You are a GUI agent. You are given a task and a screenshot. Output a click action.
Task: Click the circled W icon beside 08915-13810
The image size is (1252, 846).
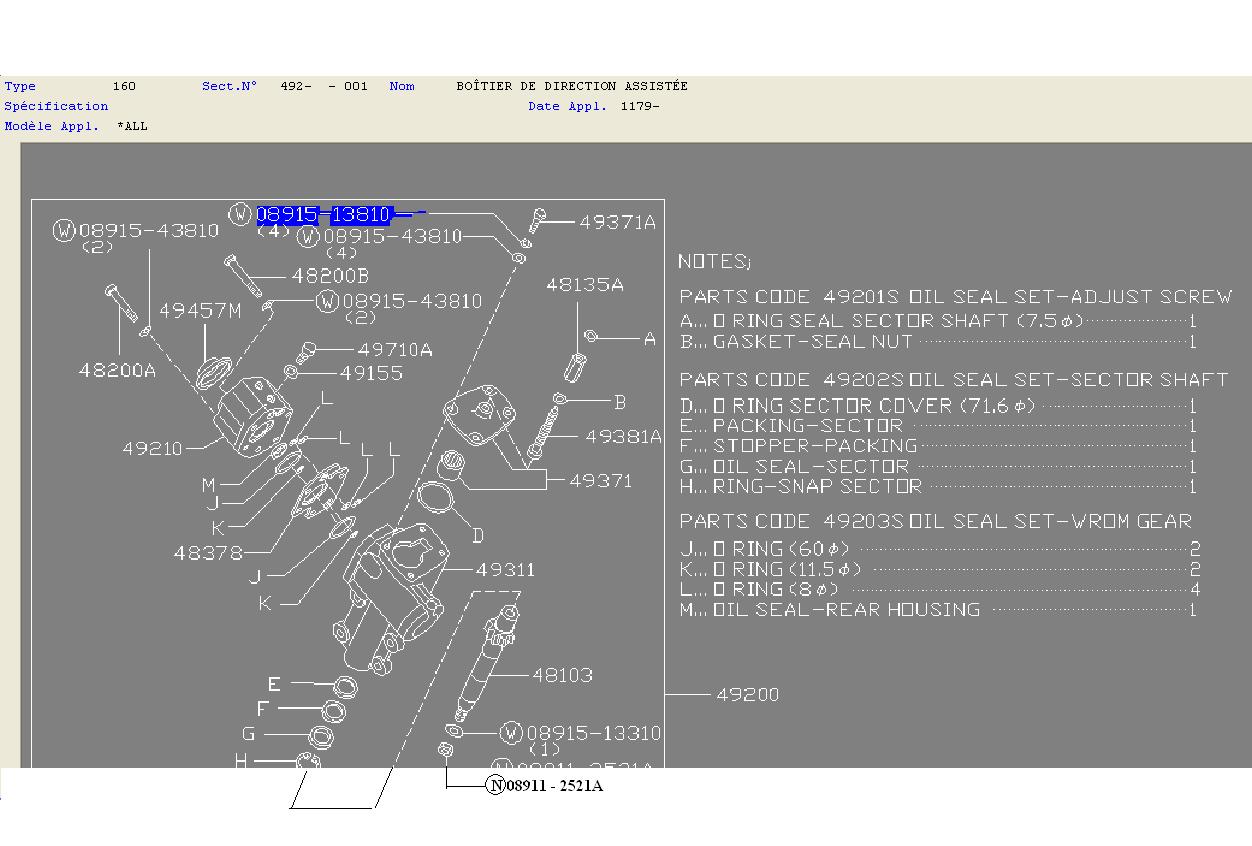[x=240, y=214]
